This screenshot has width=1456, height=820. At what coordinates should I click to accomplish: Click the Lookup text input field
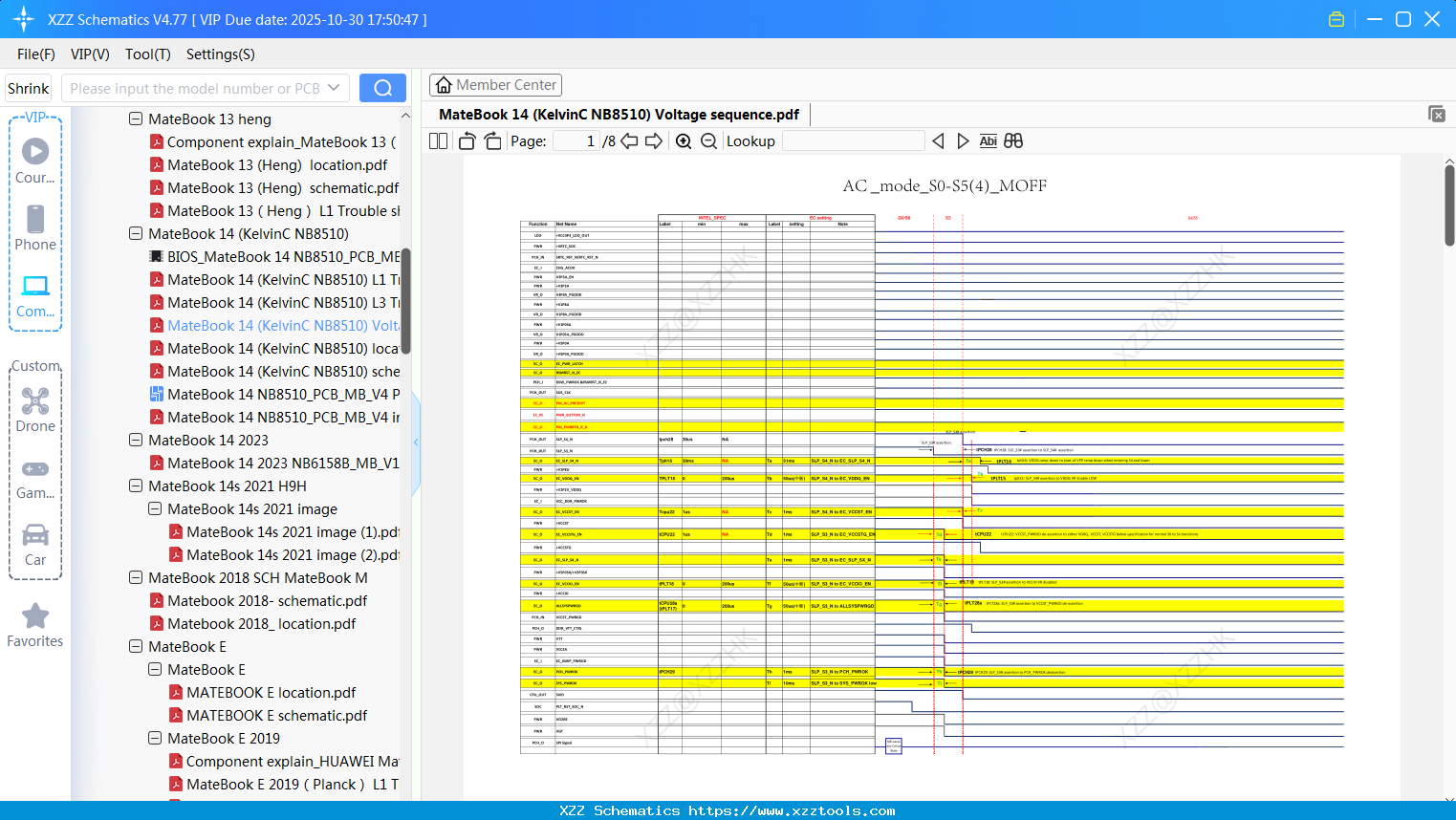pos(853,141)
